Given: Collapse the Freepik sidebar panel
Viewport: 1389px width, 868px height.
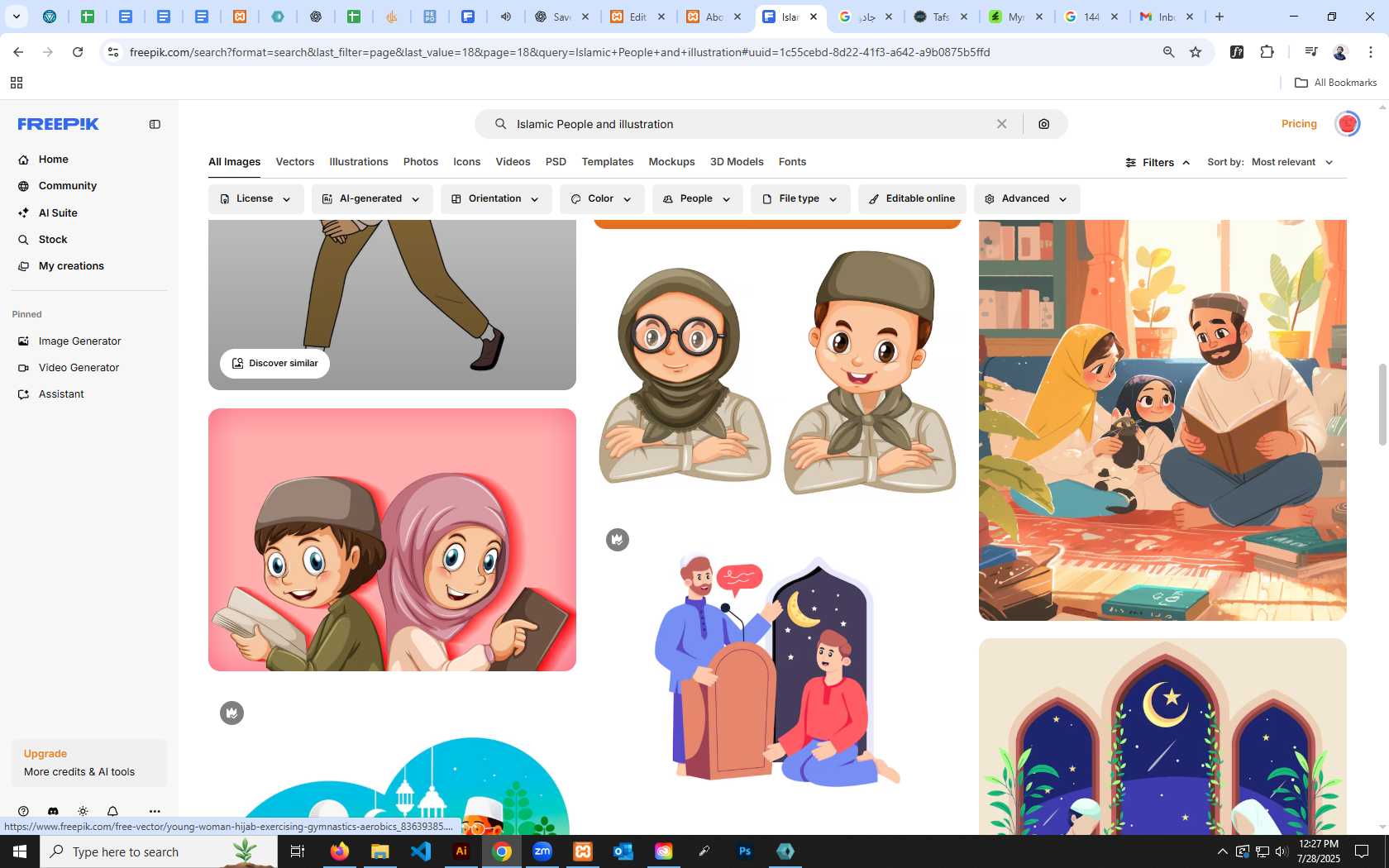Looking at the screenshot, I should (x=155, y=124).
